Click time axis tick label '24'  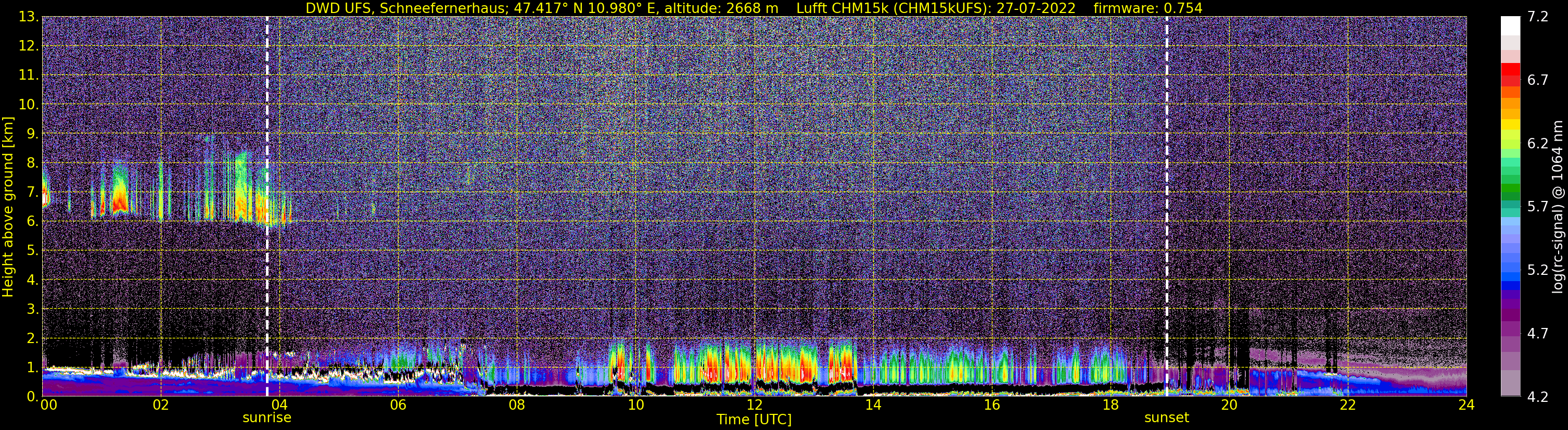1467,405
